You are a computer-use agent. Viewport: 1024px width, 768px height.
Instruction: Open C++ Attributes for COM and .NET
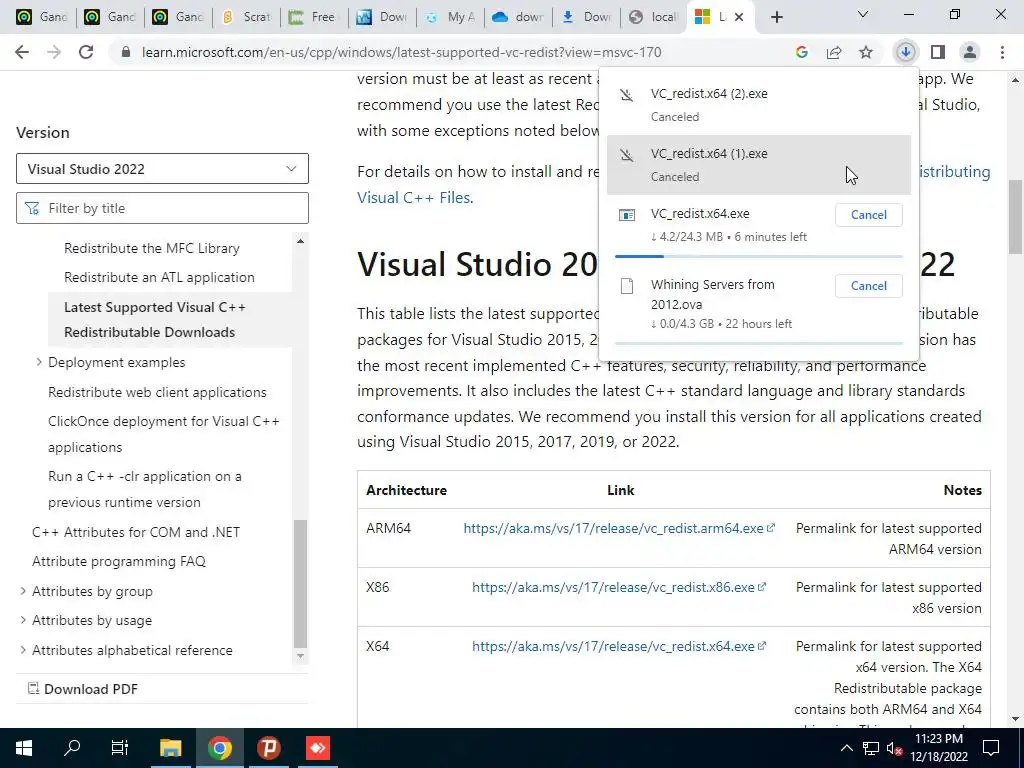coord(136,532)
